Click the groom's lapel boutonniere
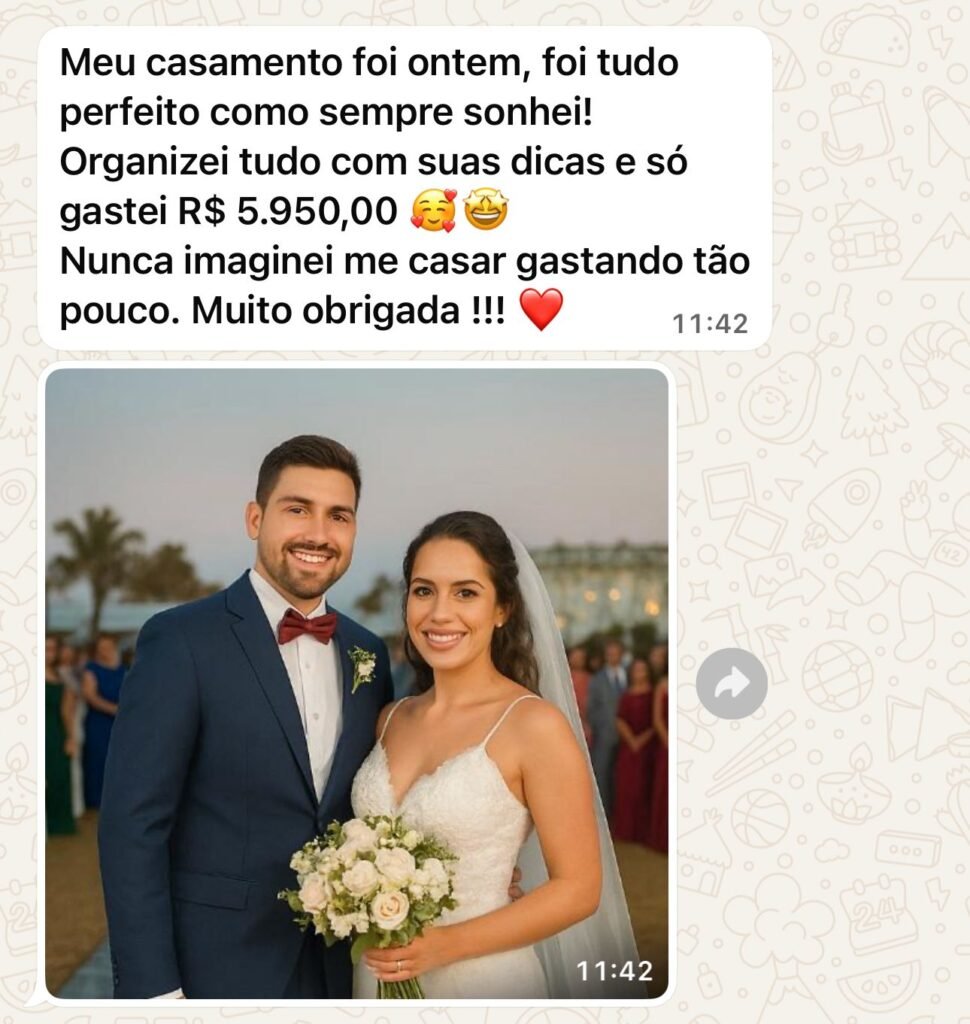This screenshot has width=970, height=1024. [362, 667]
